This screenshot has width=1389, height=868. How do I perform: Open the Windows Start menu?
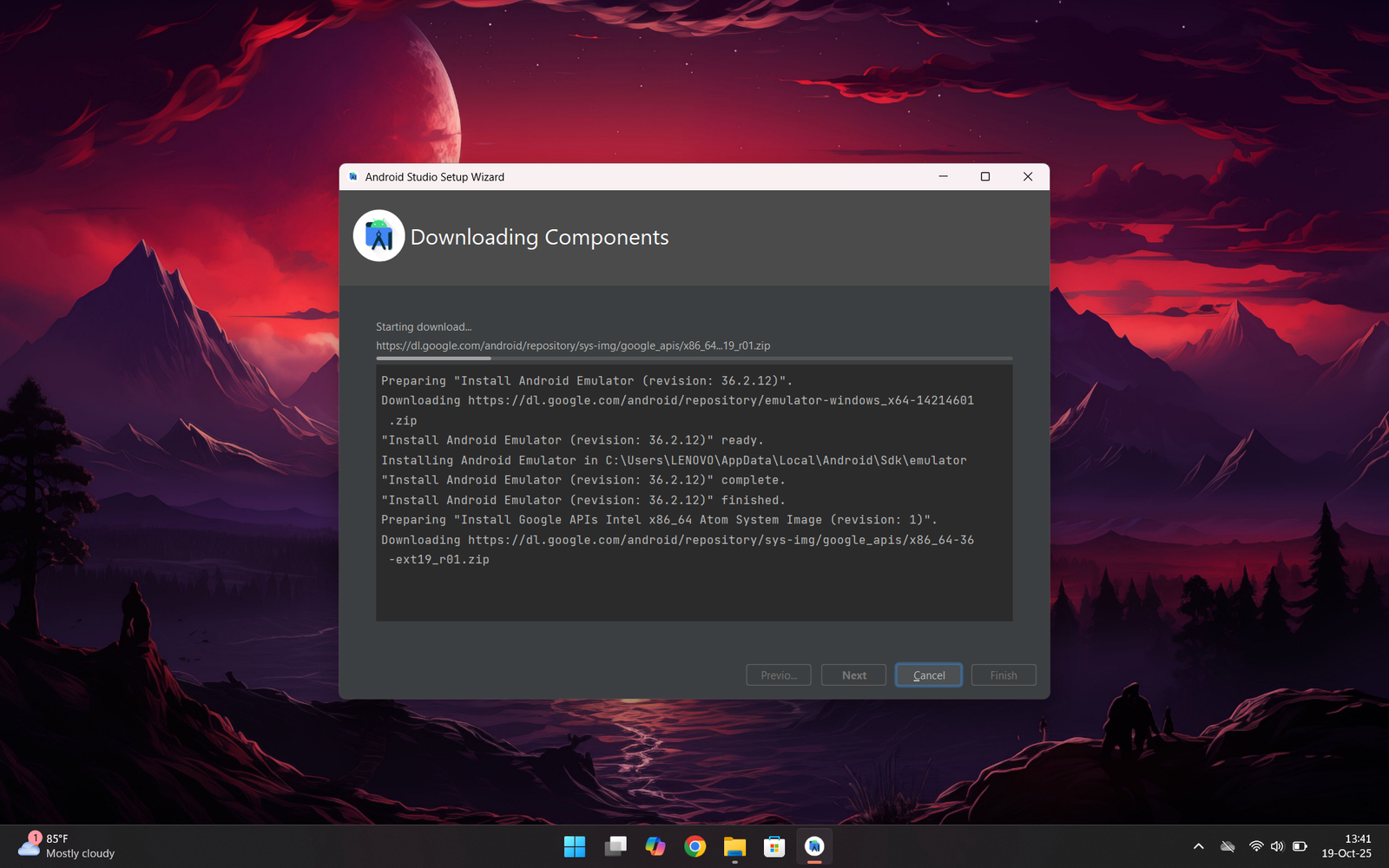pyautogui.click(x=575, y=846)
